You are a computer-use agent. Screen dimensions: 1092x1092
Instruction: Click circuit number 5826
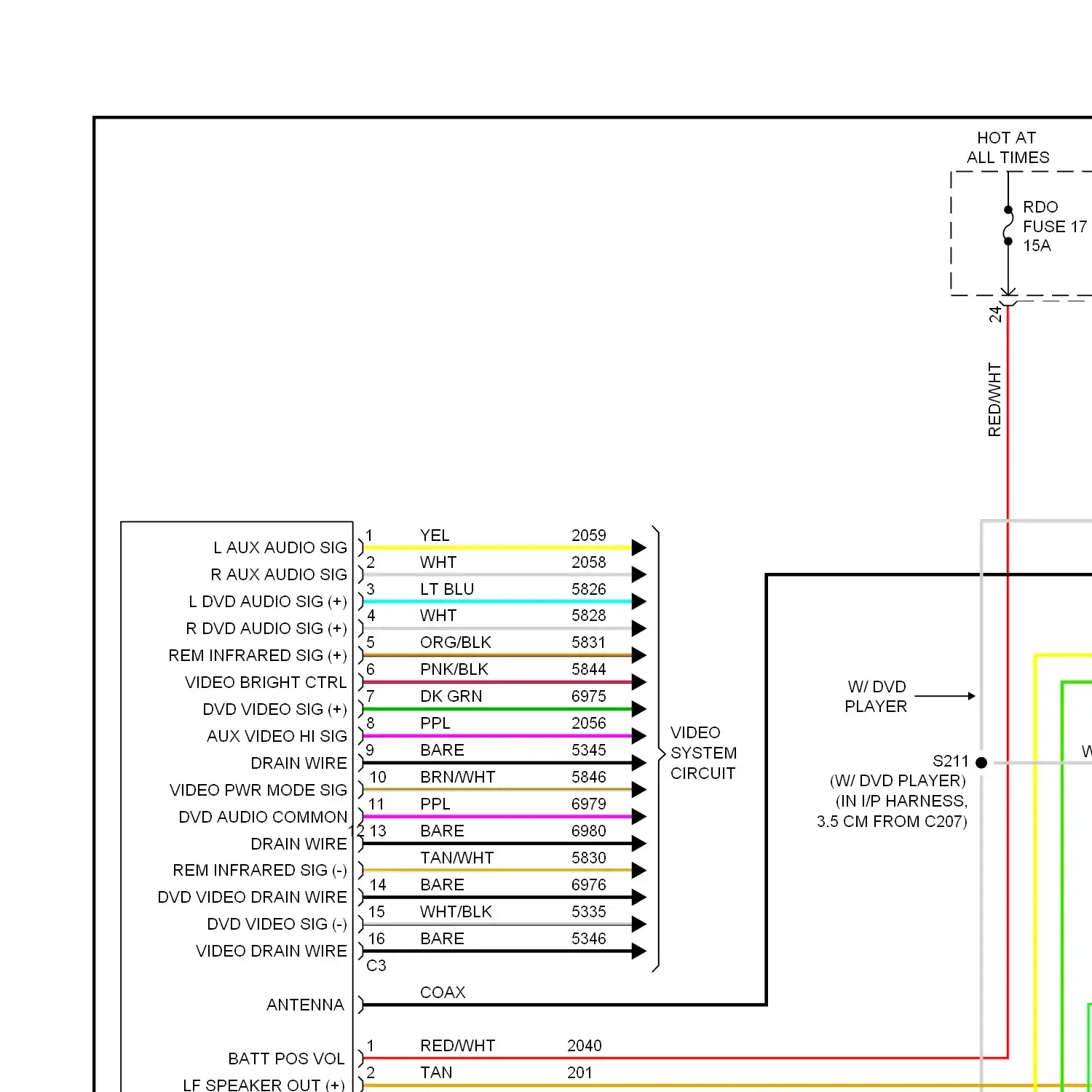pos(589,589)
